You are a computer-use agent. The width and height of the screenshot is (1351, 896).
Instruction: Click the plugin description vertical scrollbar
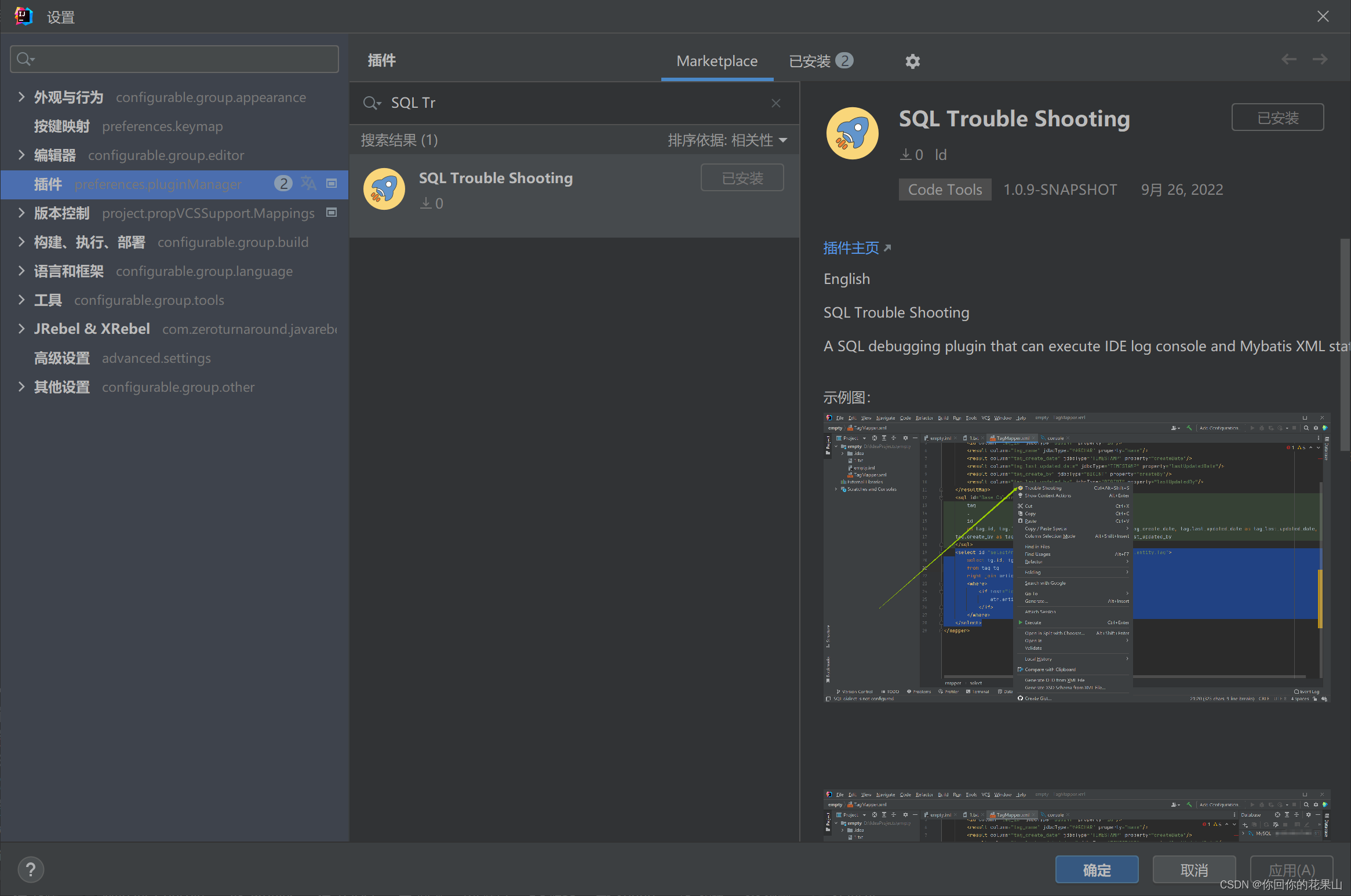tap(1345, 345)
